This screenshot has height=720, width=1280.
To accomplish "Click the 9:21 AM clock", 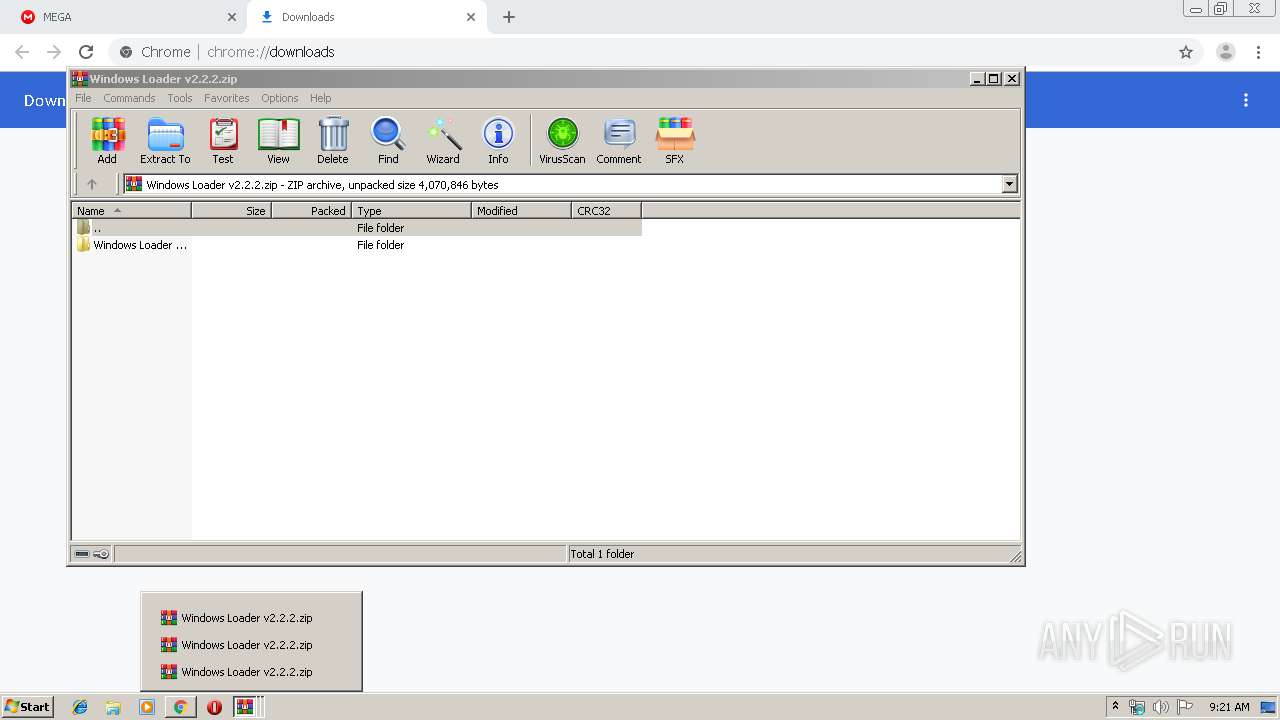I will (1229, 707).
